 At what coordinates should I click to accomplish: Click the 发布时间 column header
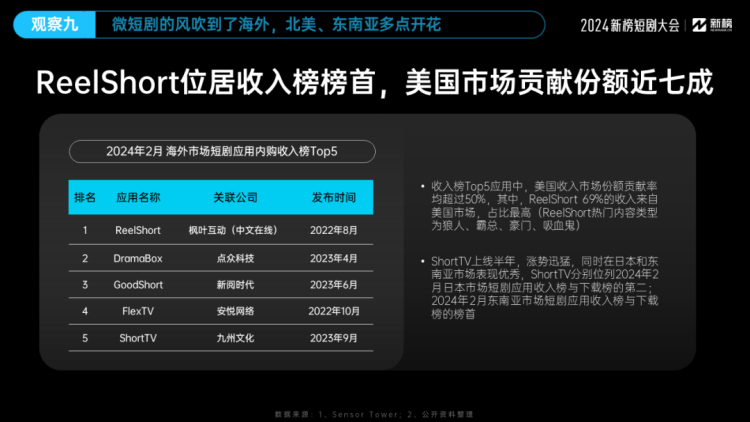coord(332,197)
